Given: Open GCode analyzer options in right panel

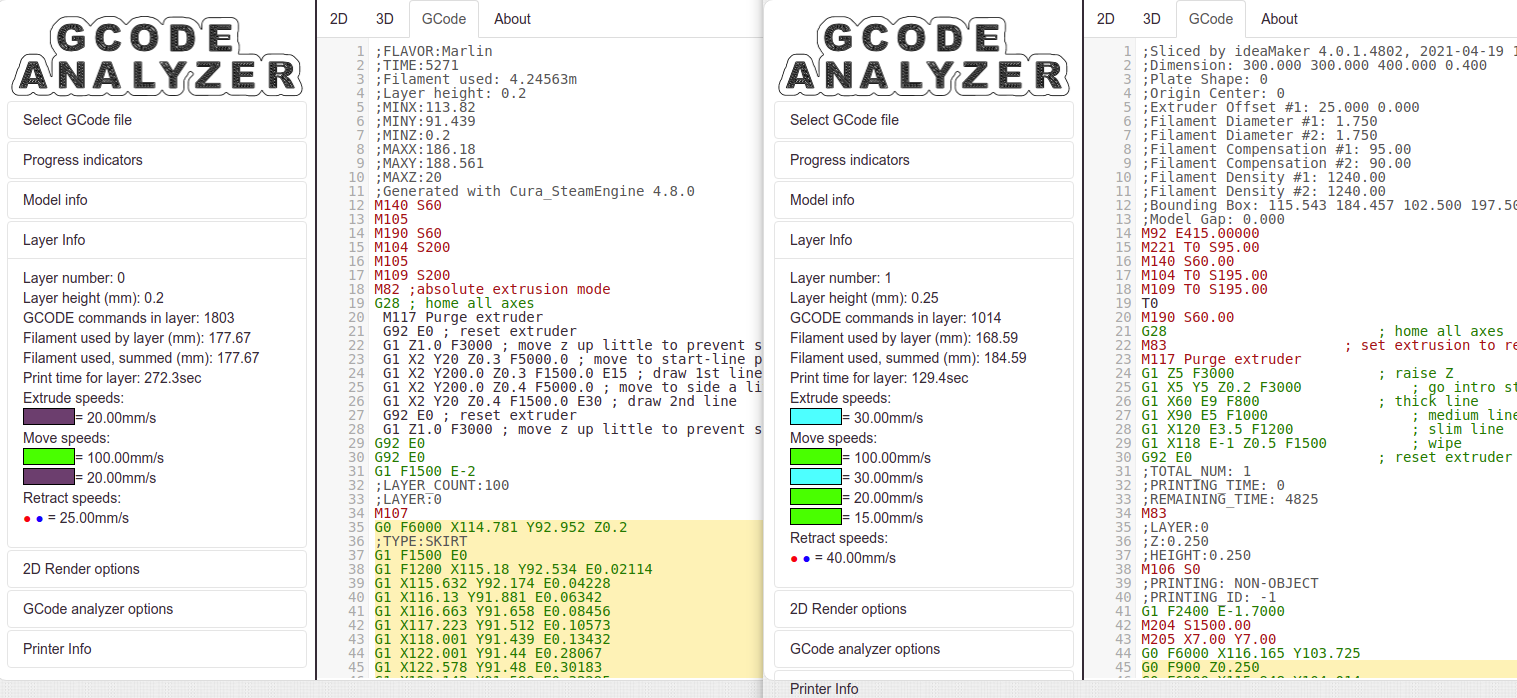Looking at the screenshot, I should tap(924, 649).
